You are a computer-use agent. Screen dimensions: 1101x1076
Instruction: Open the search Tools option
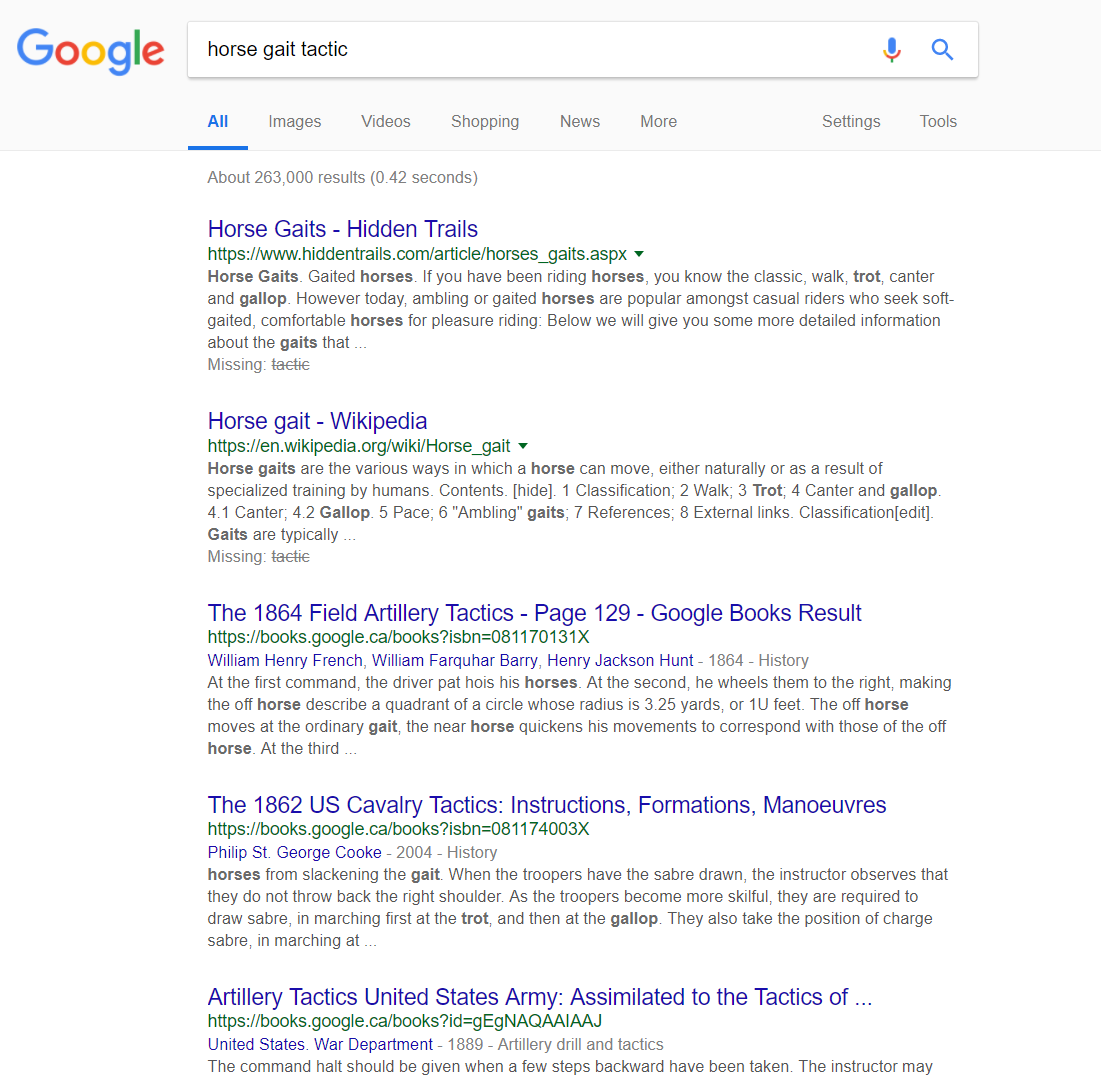(937, 122)
